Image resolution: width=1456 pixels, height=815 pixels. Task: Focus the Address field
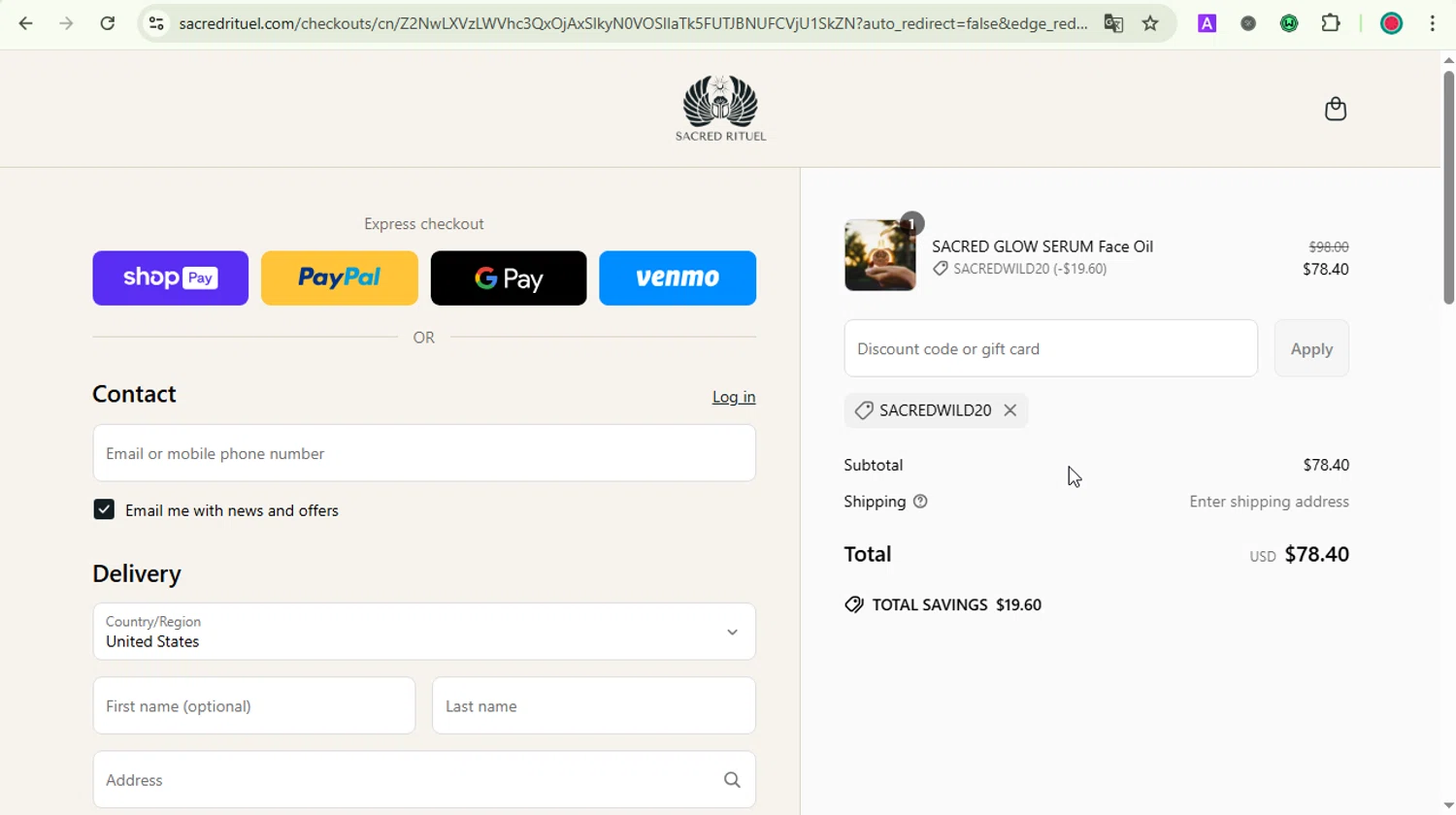click(x=424, y=780)
